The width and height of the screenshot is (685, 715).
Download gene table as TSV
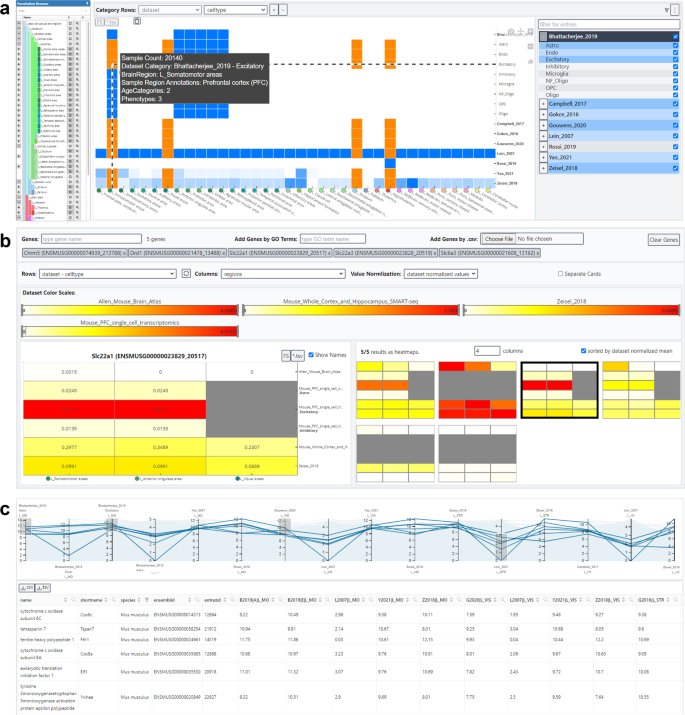pos(43,588)
